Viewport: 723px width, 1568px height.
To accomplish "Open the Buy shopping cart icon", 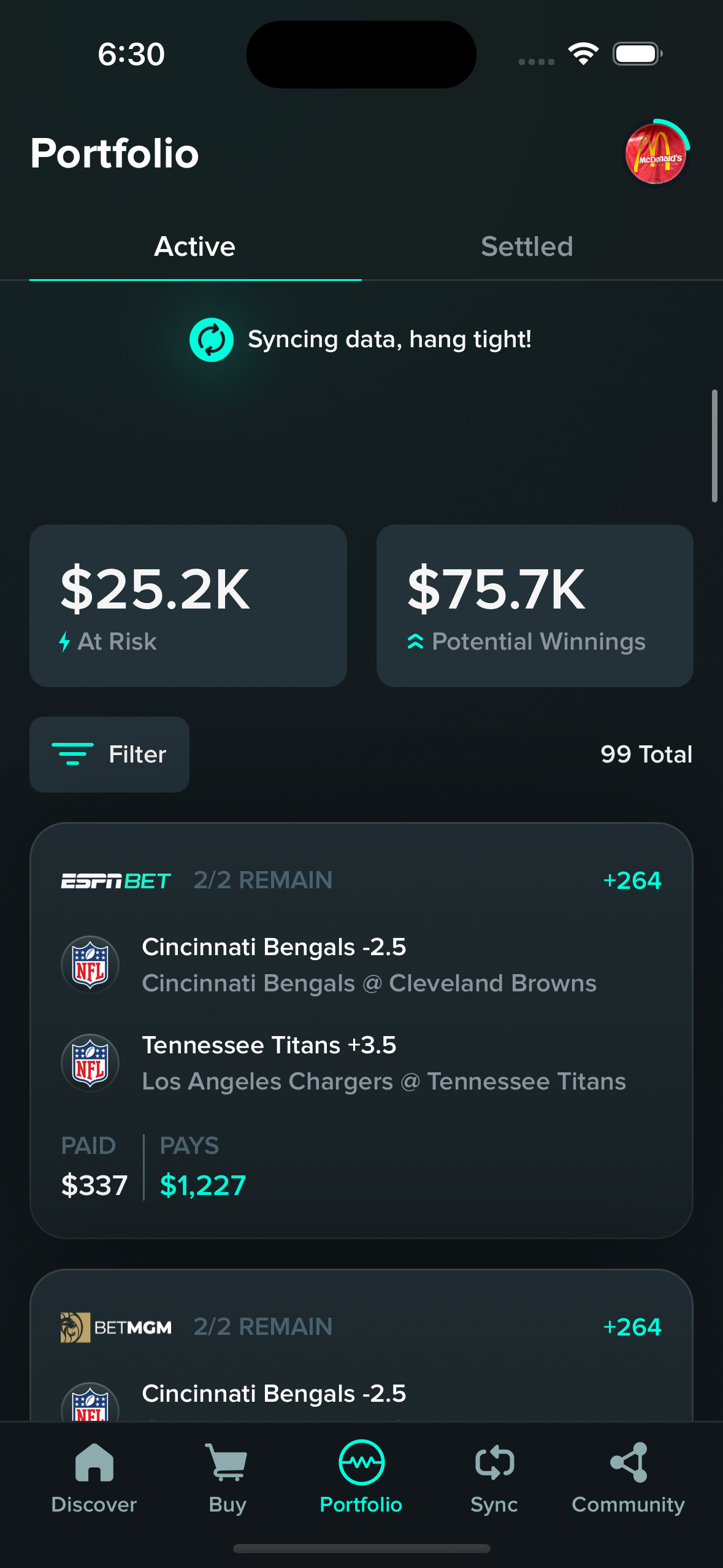I will coord(228,1462).
